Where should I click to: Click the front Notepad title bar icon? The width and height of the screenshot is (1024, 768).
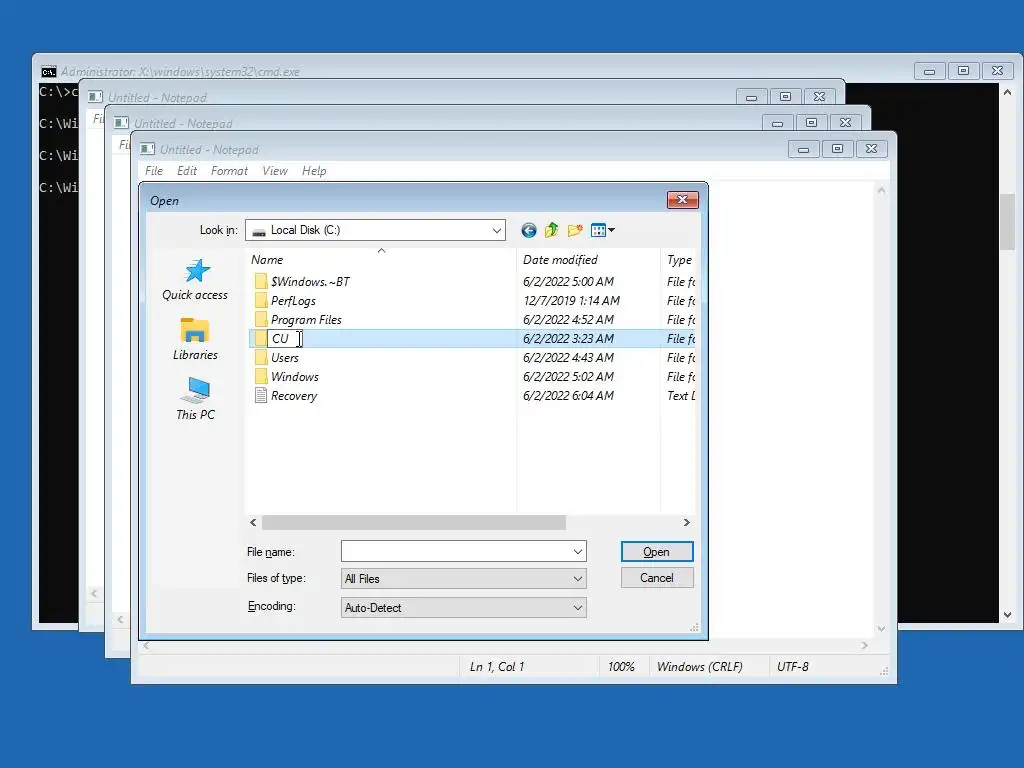point(148,150)
